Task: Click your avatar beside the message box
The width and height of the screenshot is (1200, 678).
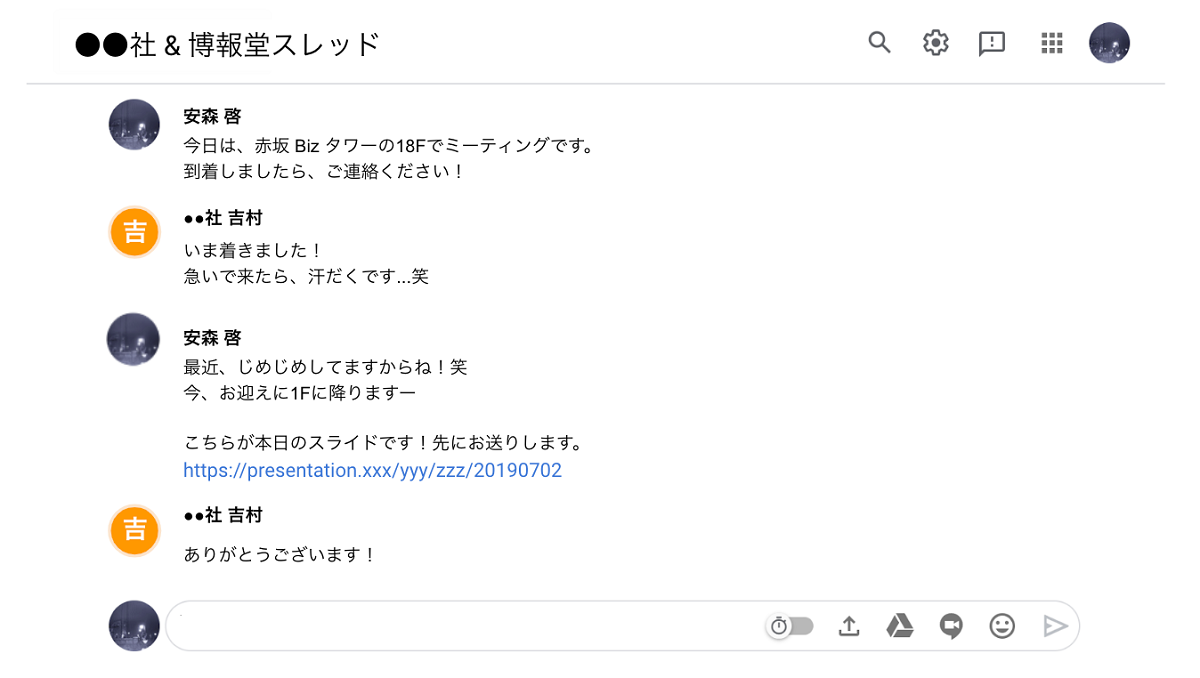Action: coord(134,626)
